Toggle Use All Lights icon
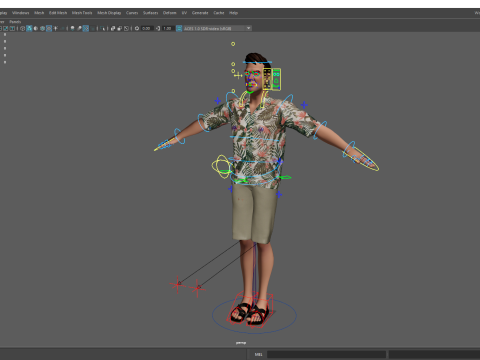Screen dimensions: 480x360 pyautogui.click(x=55, y=28)
